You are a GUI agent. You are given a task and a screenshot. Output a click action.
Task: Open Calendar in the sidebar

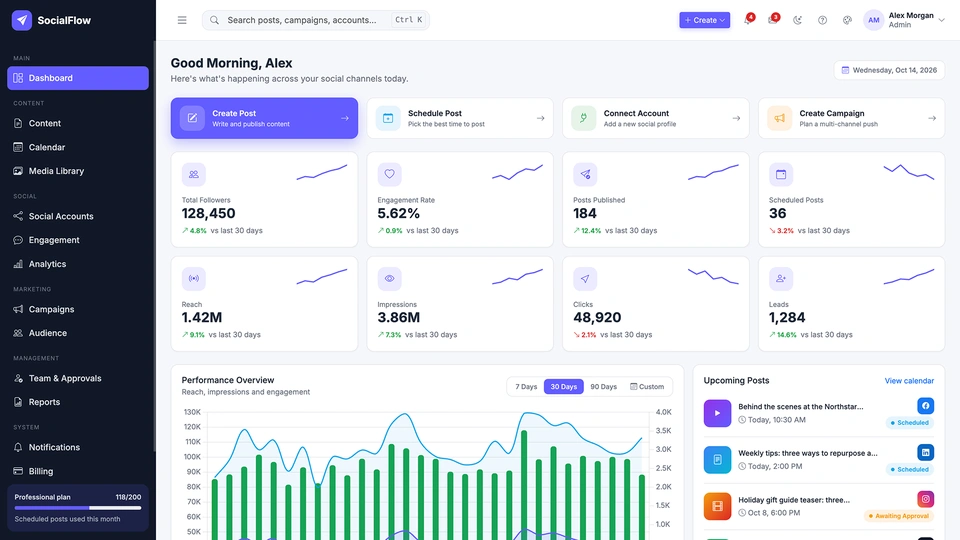[78, 147]
